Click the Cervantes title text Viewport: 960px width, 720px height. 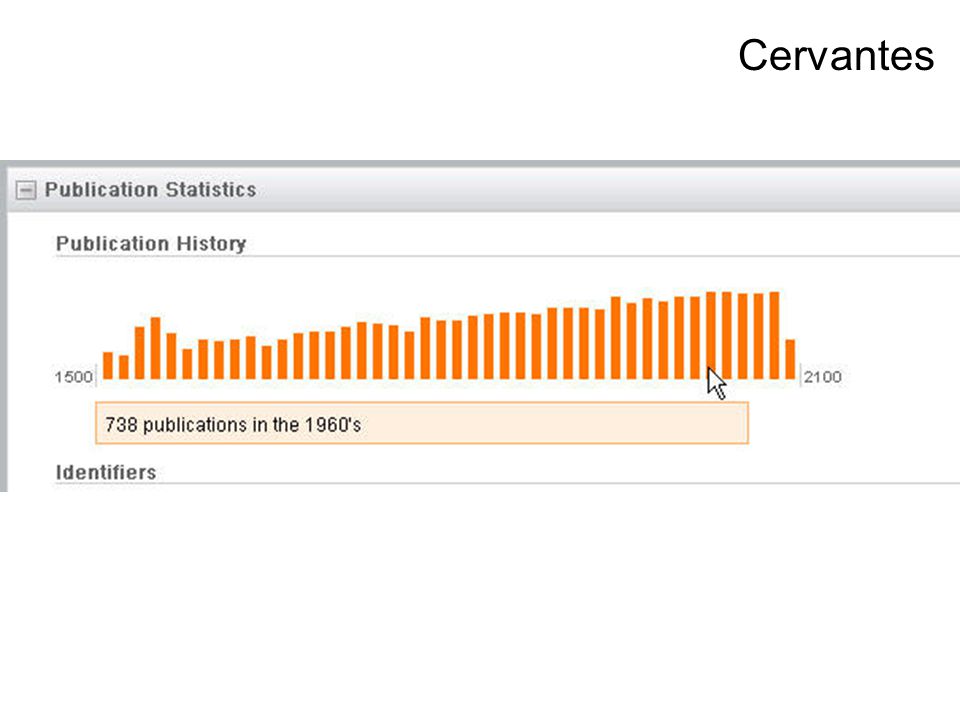(x=836, y=55)
